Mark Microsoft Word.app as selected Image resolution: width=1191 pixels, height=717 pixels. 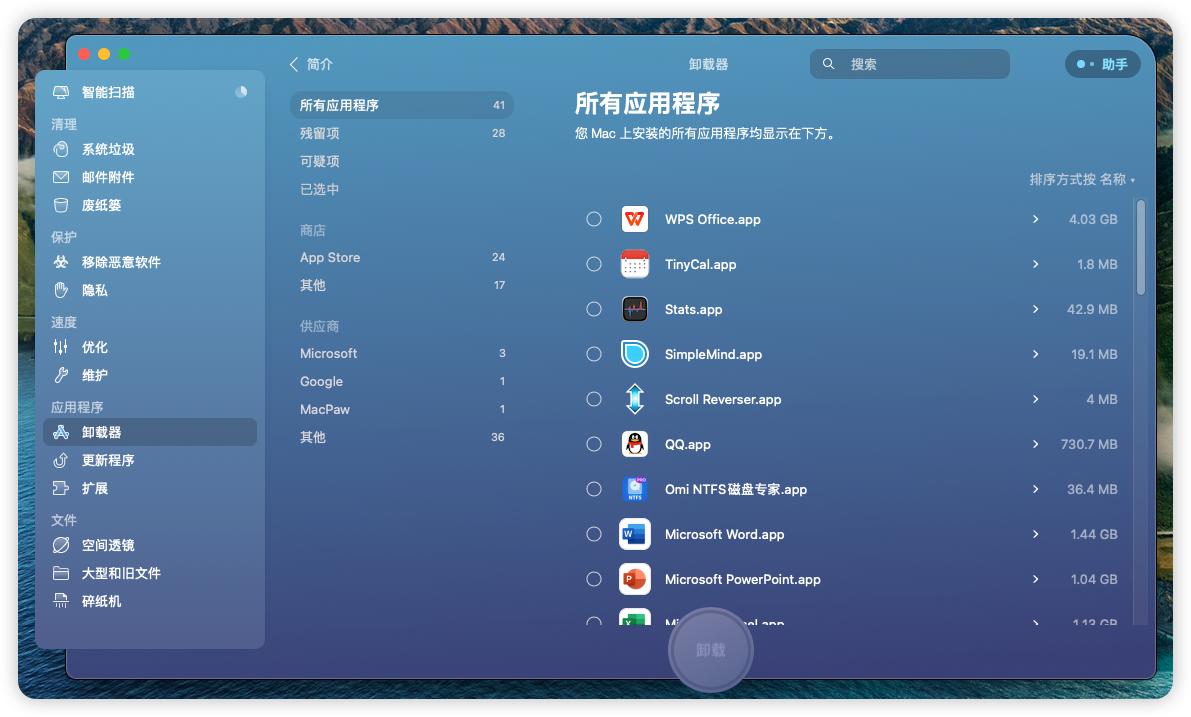tap(594, 534)
